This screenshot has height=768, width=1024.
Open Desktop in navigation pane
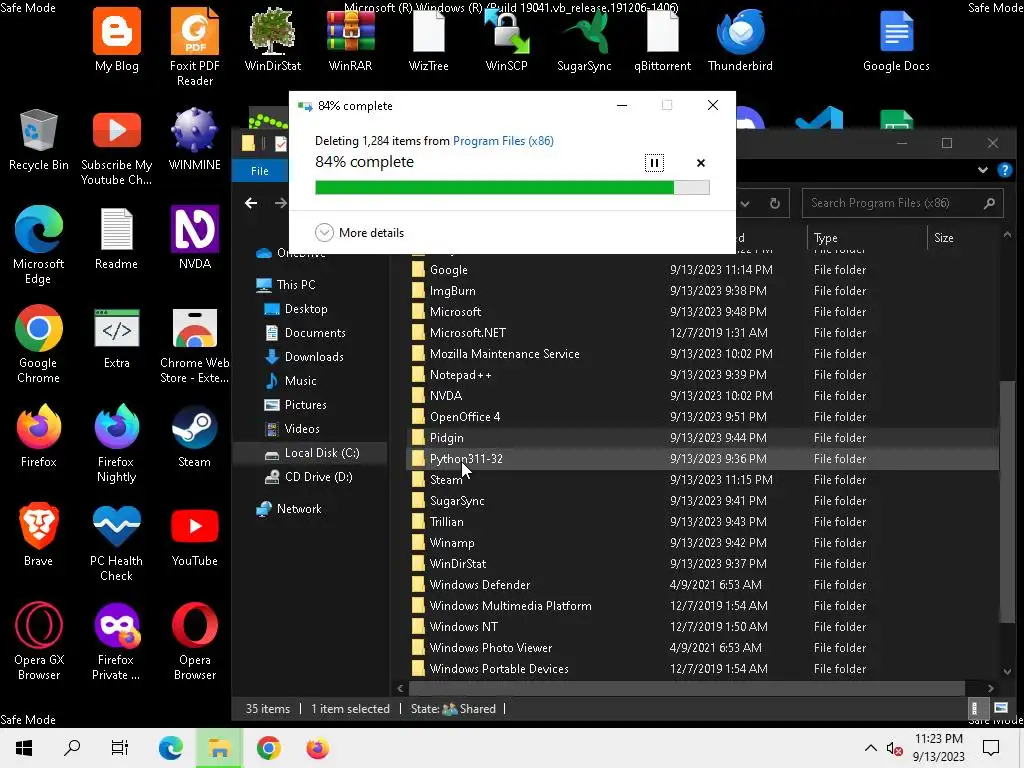(306, 309)
